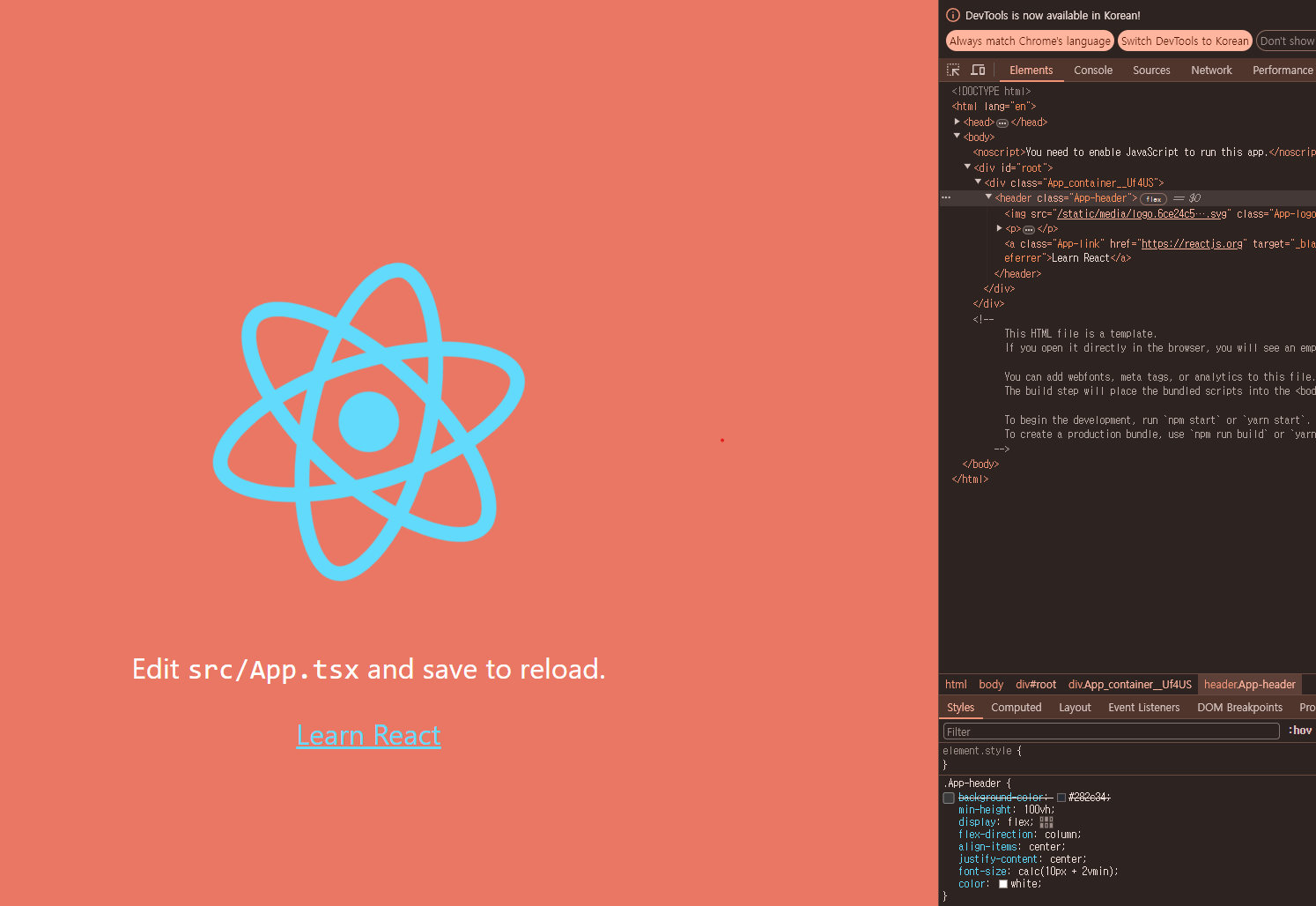Open the flexbox editor icon next to display
The image size is (1316, 906).
click(1046, 821)
